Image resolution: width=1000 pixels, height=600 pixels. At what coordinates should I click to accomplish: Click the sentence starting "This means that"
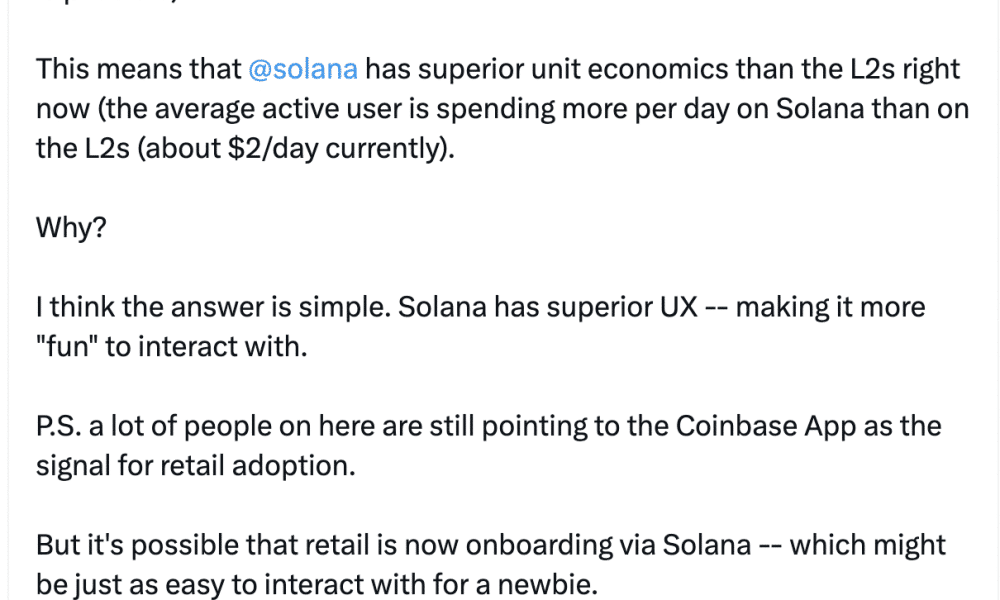pyautogui.click(x=503, y=108)
